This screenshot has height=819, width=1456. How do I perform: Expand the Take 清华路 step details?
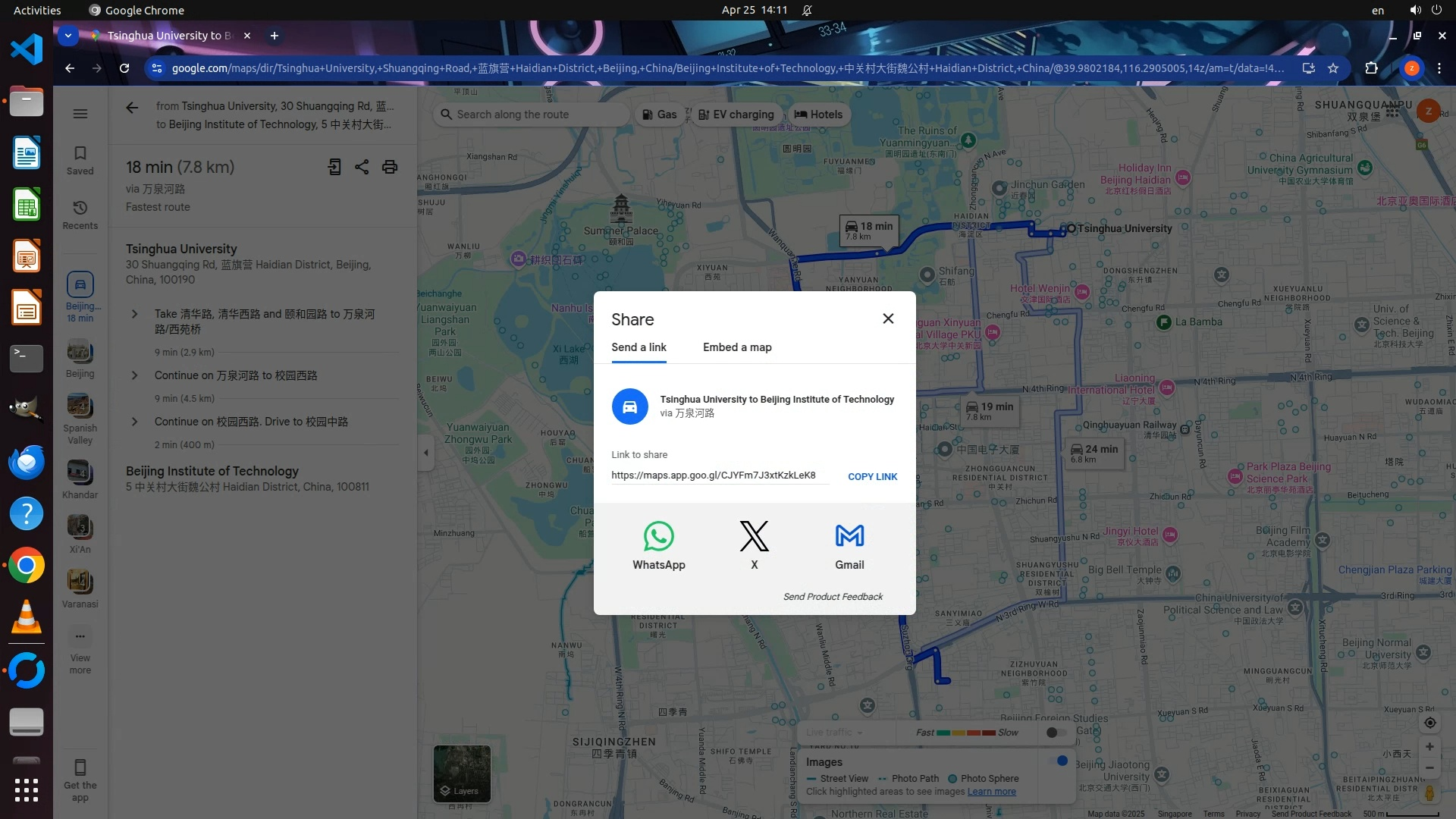click(x=134, y=314)
